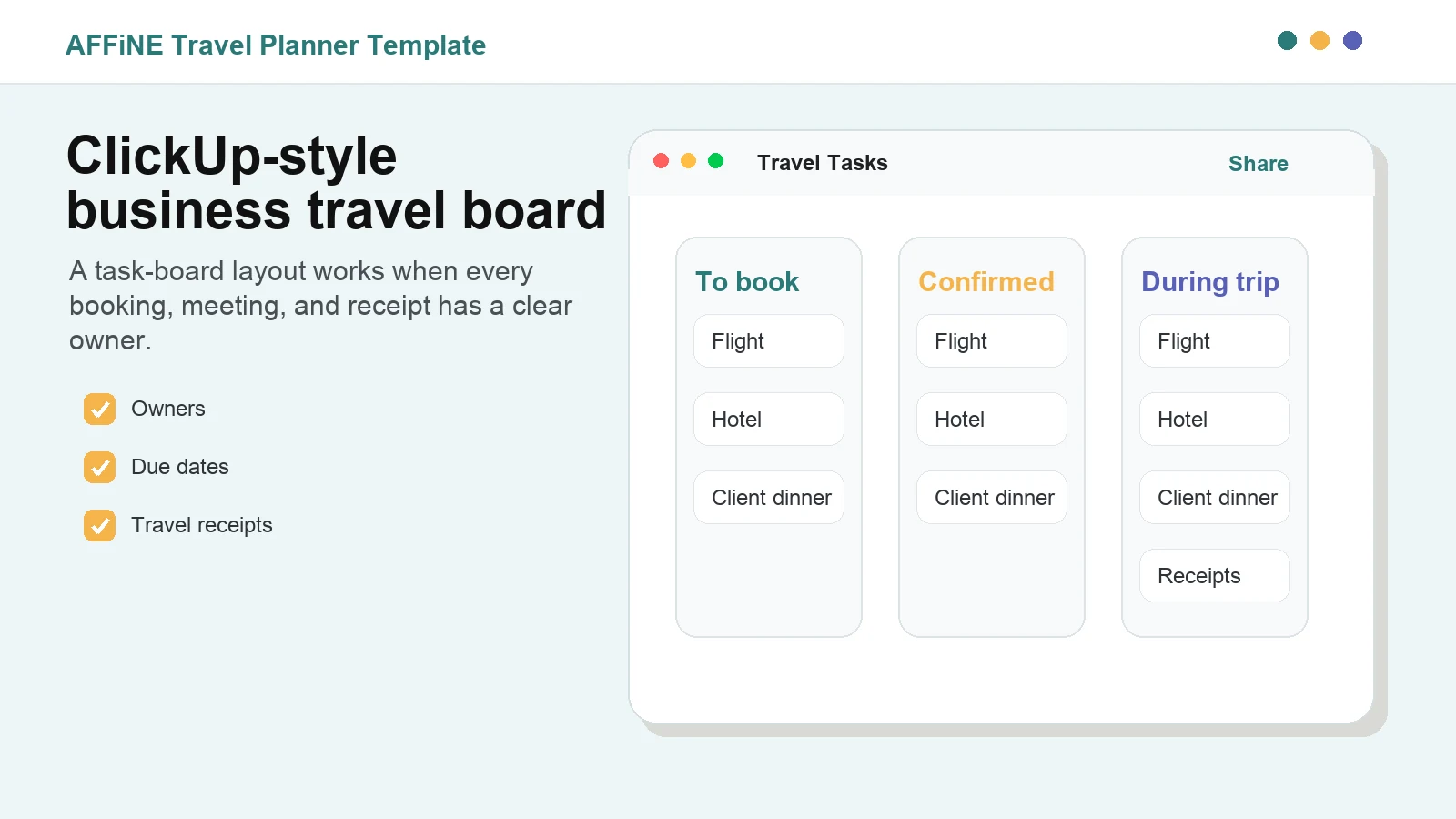
Task: Click the Share link in Travel Tasks window
Action: 1258,164
